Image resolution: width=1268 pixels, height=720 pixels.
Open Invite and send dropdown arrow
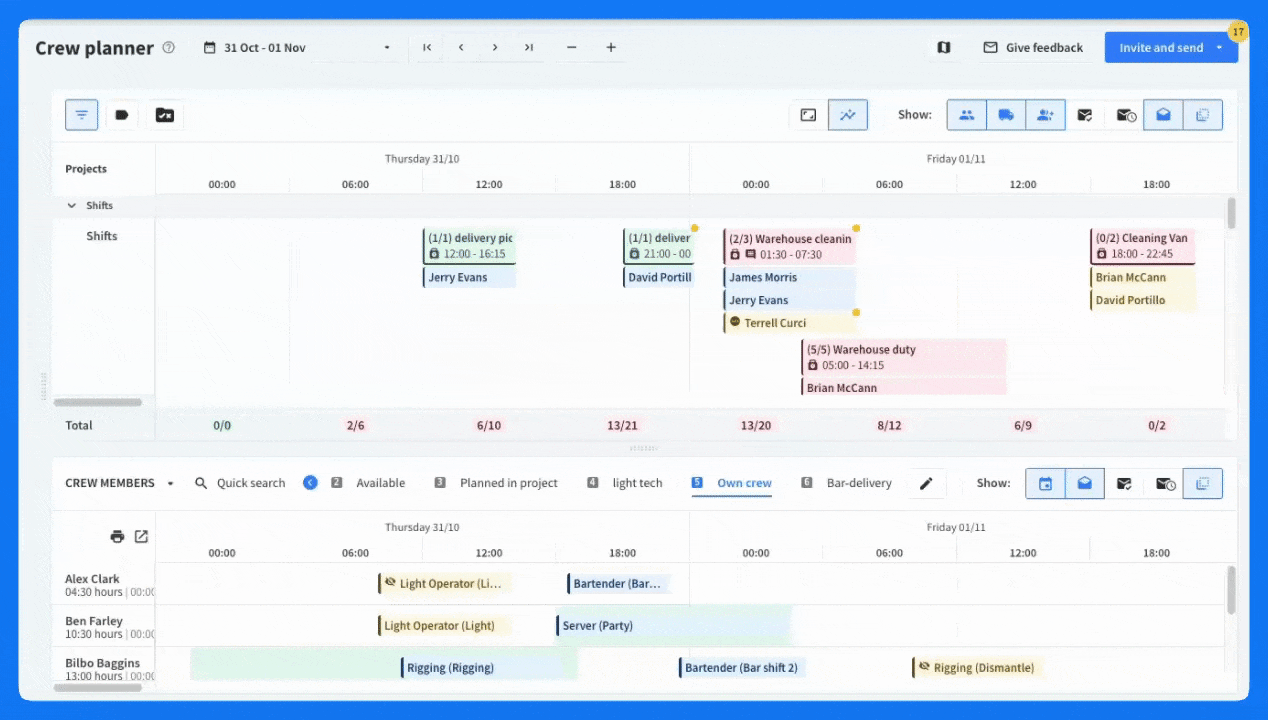(1220, 47)
